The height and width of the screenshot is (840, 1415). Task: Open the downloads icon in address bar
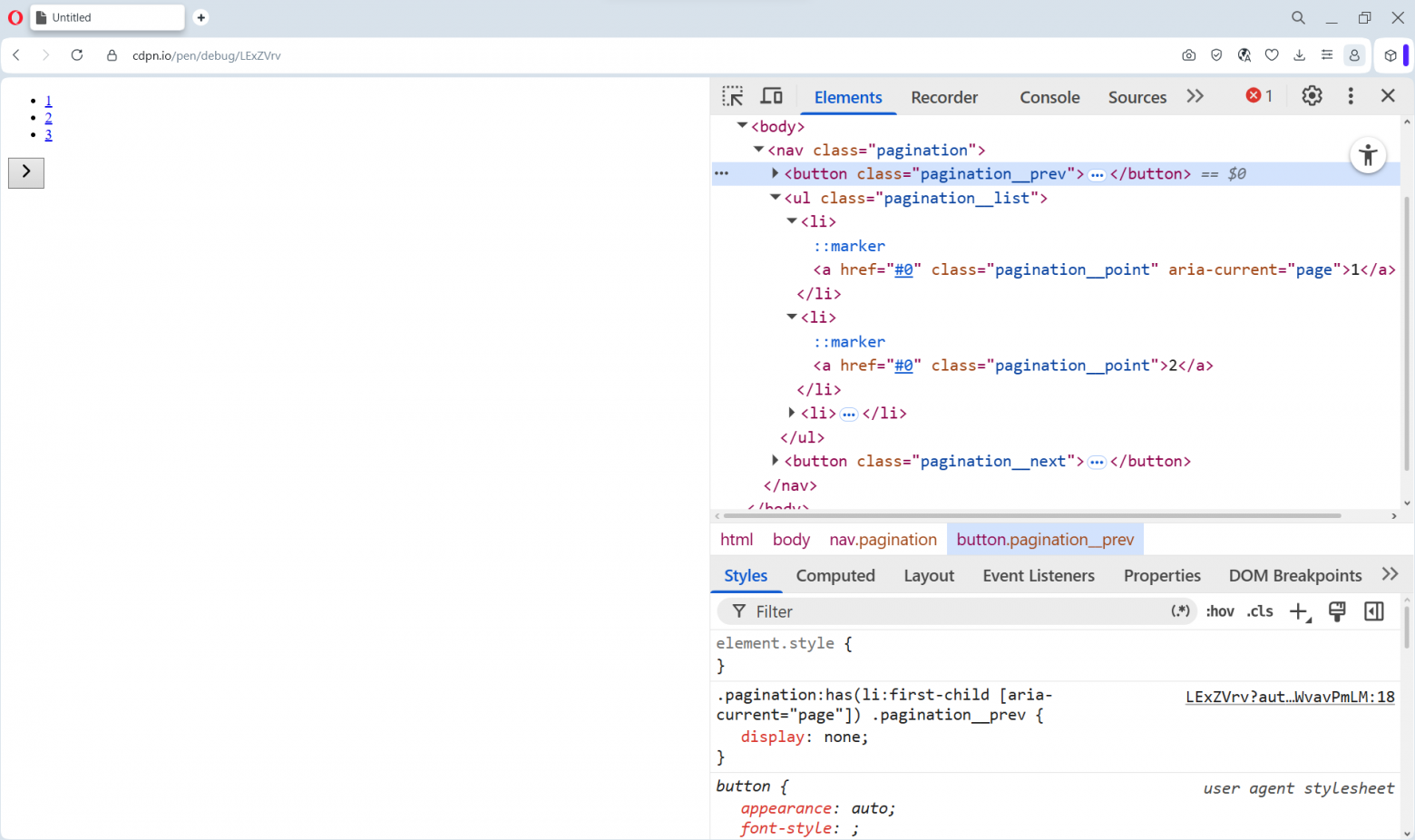point(1299,55)
